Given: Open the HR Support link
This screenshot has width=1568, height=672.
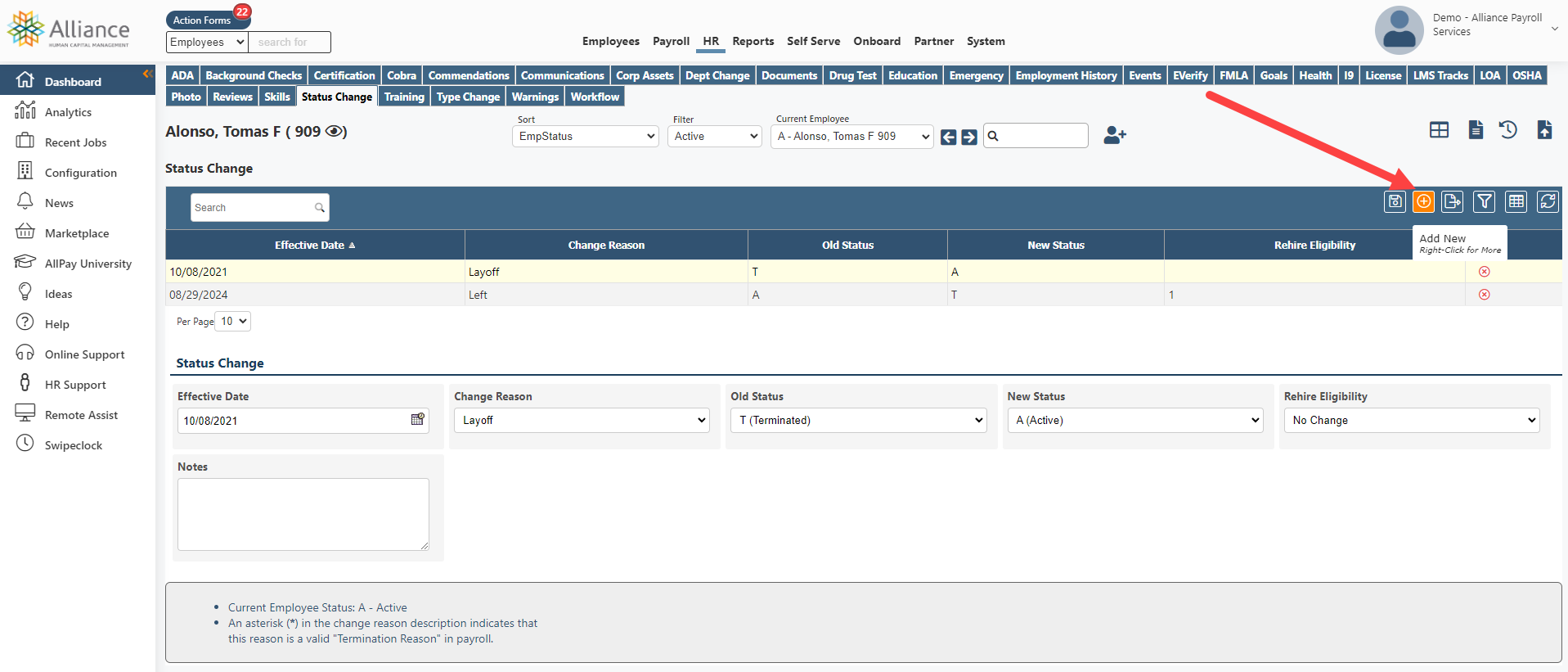Looking at the screenshot, I should pos(75,385).
